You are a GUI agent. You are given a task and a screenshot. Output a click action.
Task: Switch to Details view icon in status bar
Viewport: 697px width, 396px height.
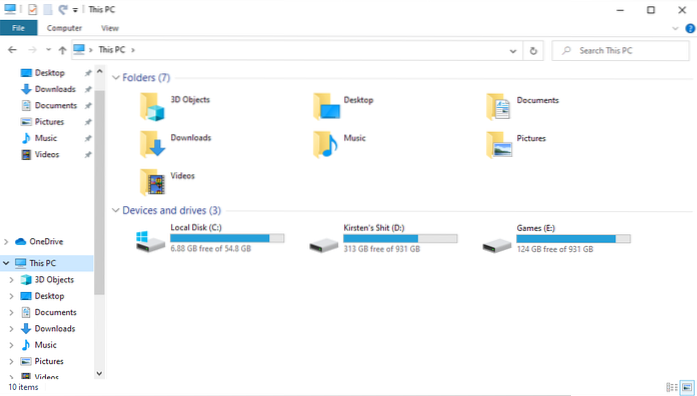click(x=672, y=387)
